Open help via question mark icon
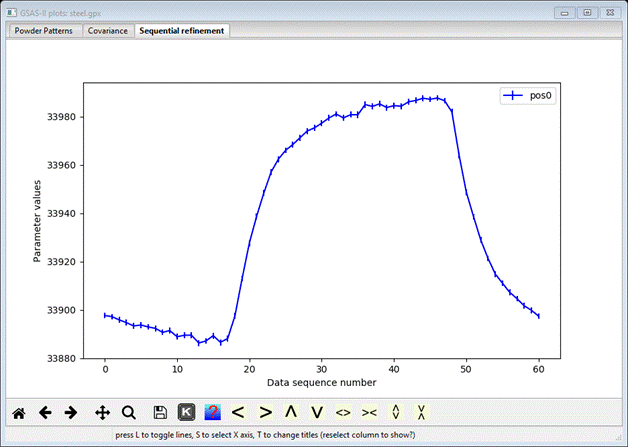The width and height of the screenshot is (628, 447). tap(212, 411)
